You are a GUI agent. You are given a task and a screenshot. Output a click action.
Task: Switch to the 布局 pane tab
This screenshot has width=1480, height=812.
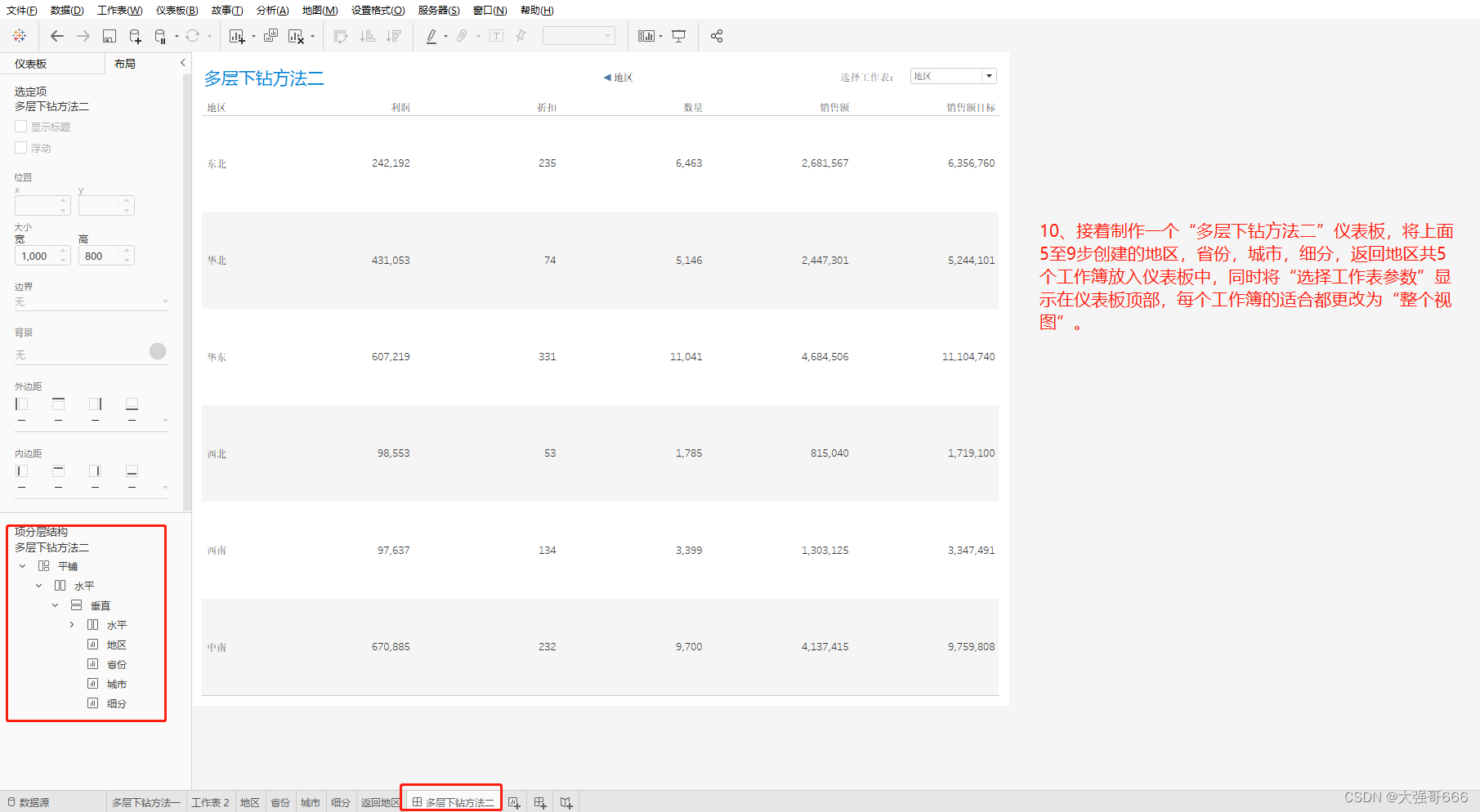coord(125,64)
